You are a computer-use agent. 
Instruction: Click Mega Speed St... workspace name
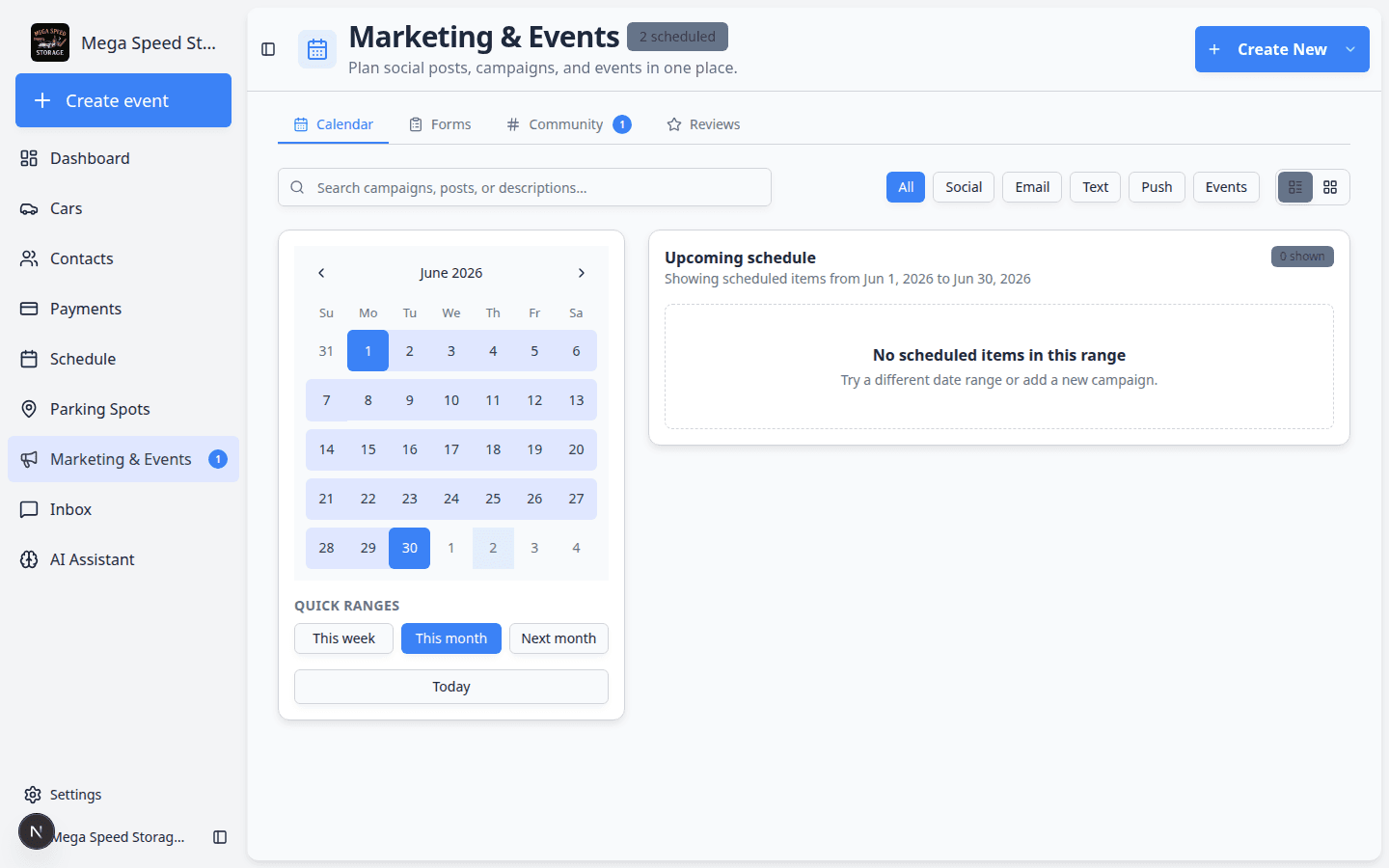tap(149, 42)
